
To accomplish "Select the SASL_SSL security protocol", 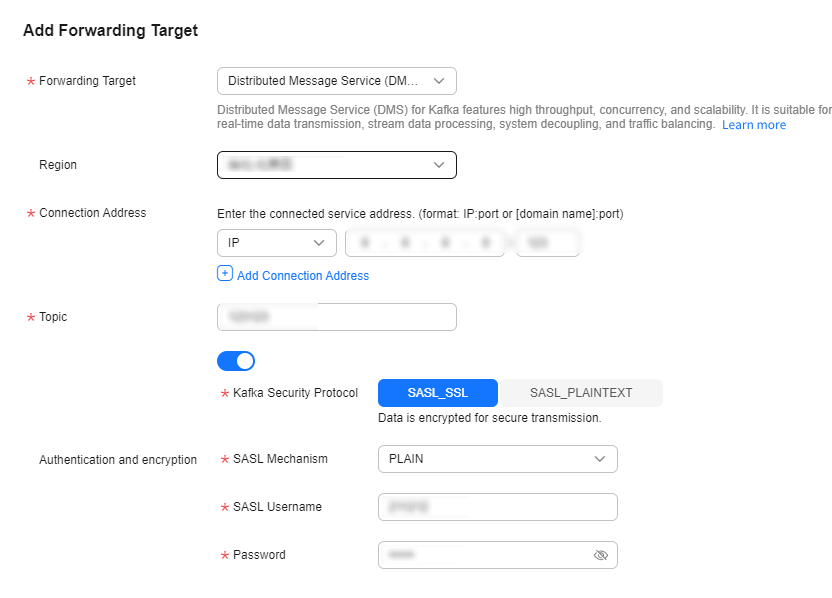I will [438, 393].
